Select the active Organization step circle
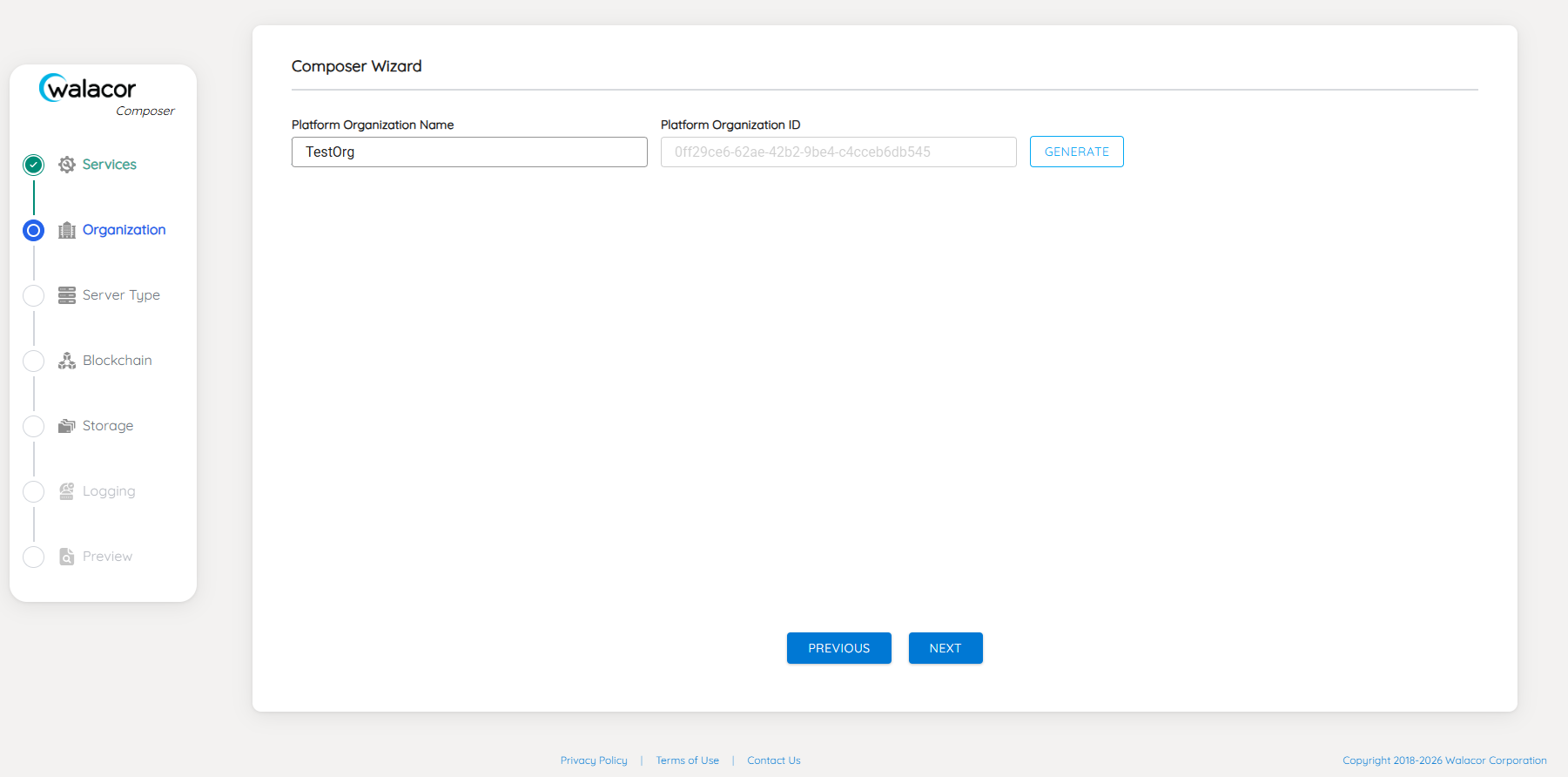 [34, 230]
